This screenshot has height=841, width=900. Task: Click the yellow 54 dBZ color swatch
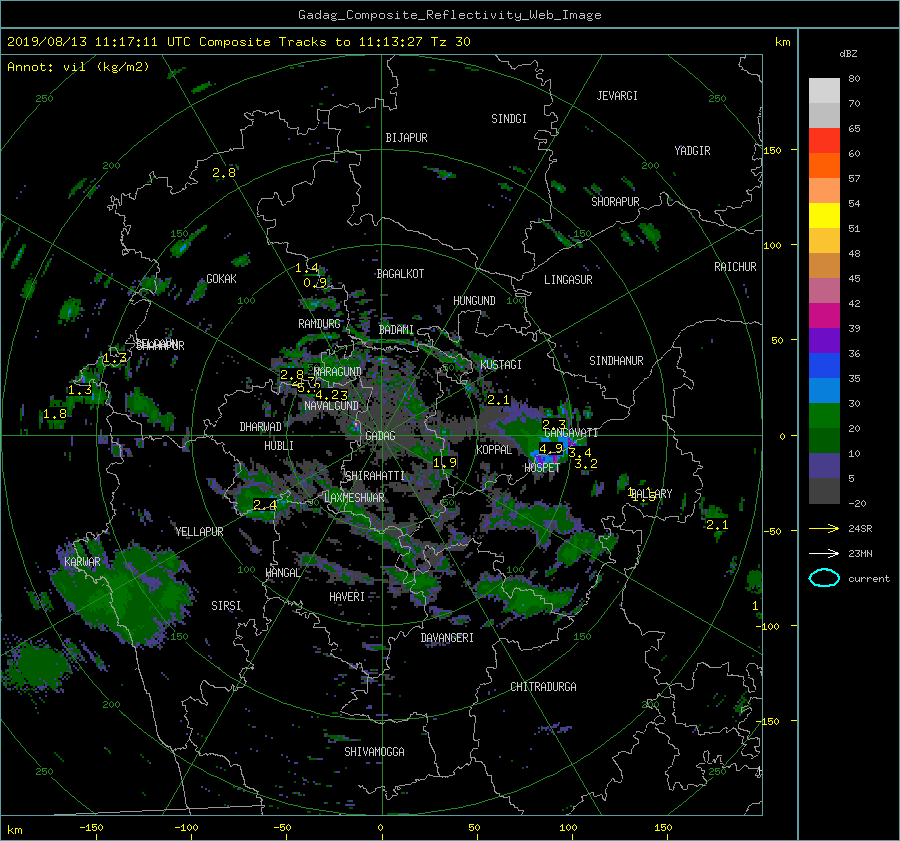pyautogui.click(x=824, y=215)
